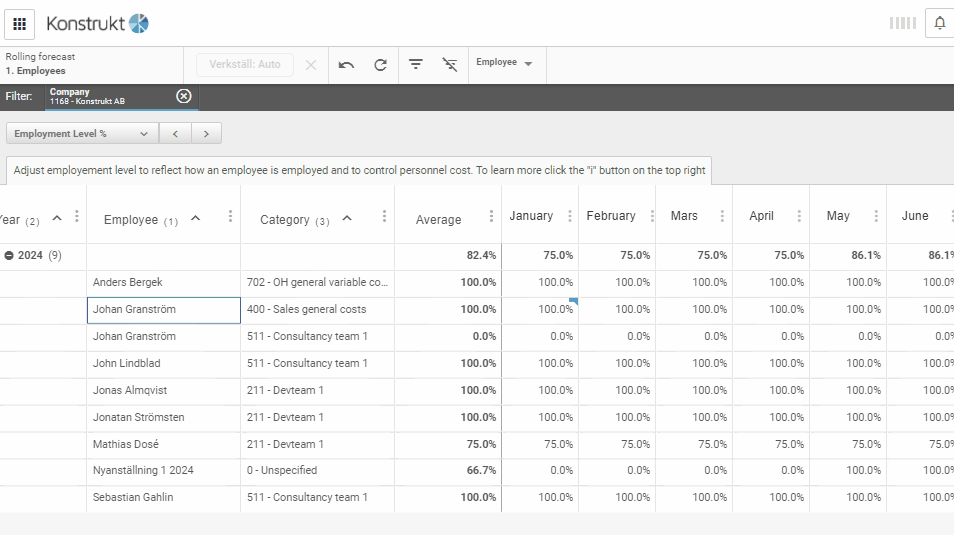Open the Employee dropdown in toolbar

coord(505,63)
